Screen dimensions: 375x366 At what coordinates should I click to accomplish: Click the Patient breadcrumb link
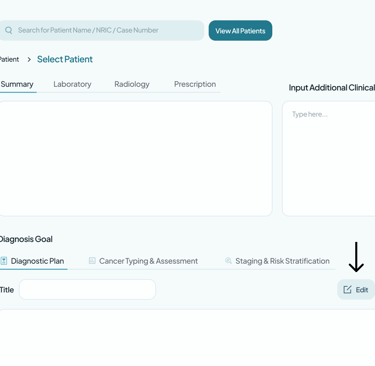(x=9, y=59)
